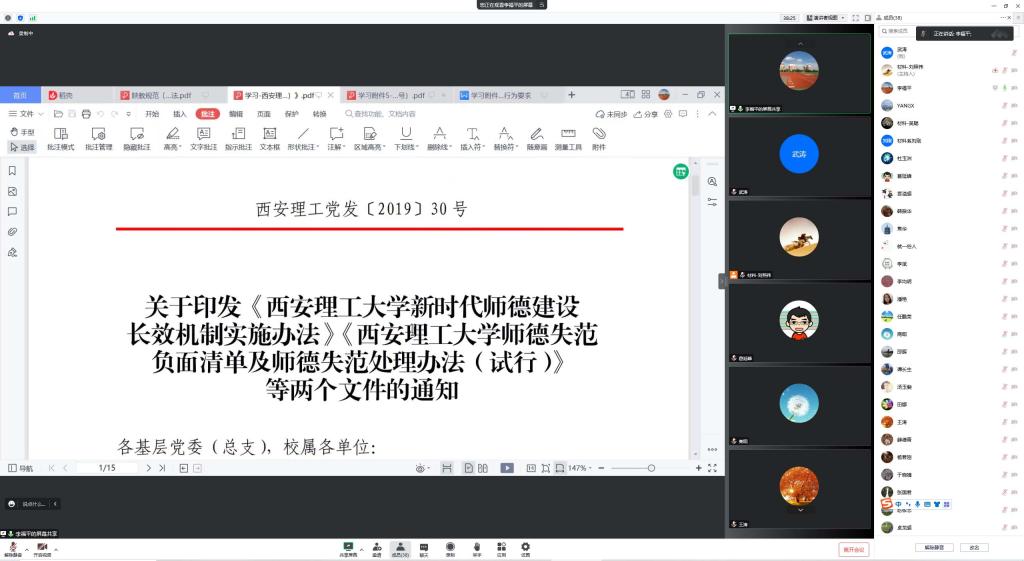Jump to last page arrow

(163, 468)
